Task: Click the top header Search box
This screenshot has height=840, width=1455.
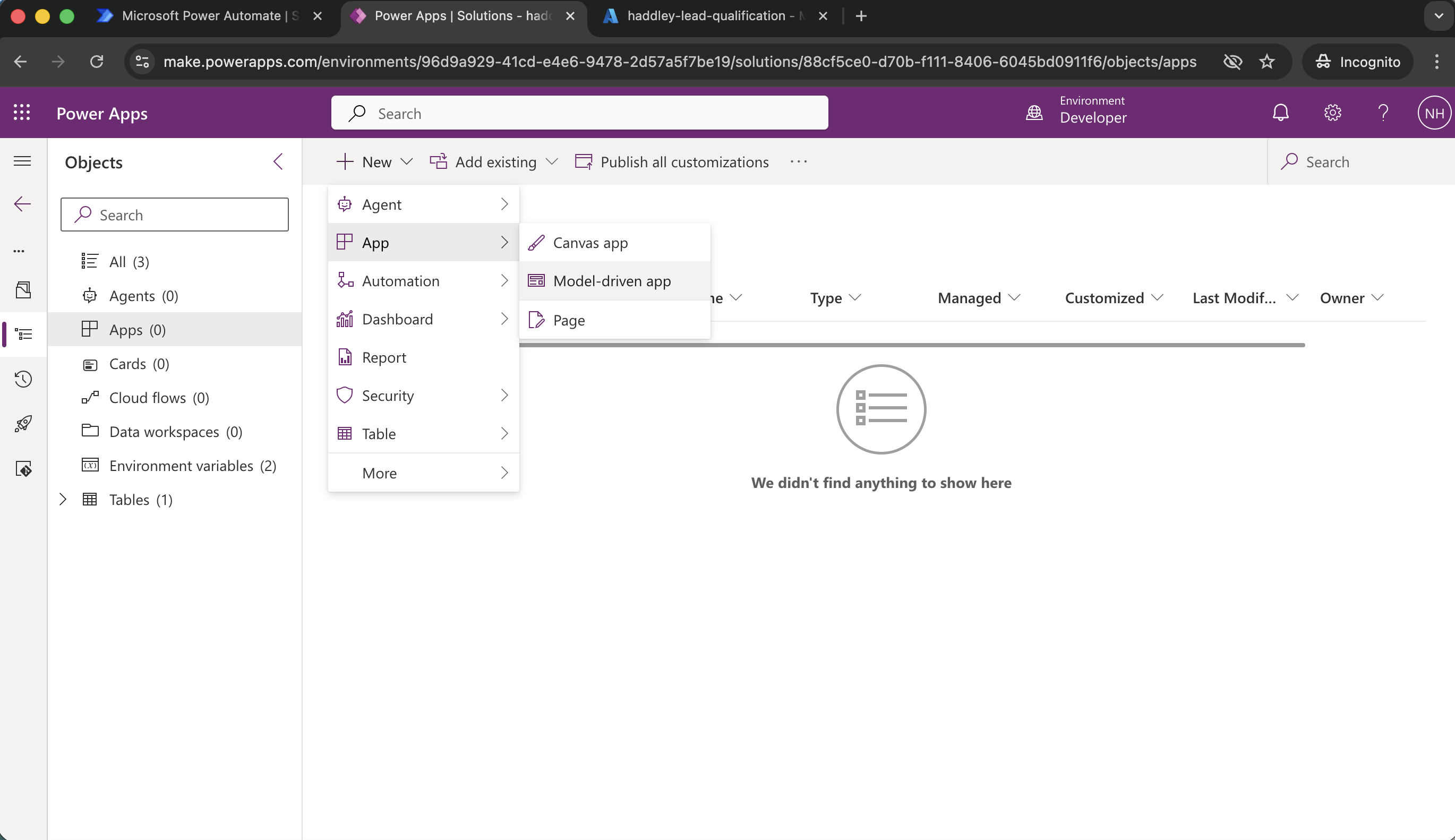Action: 579,113
